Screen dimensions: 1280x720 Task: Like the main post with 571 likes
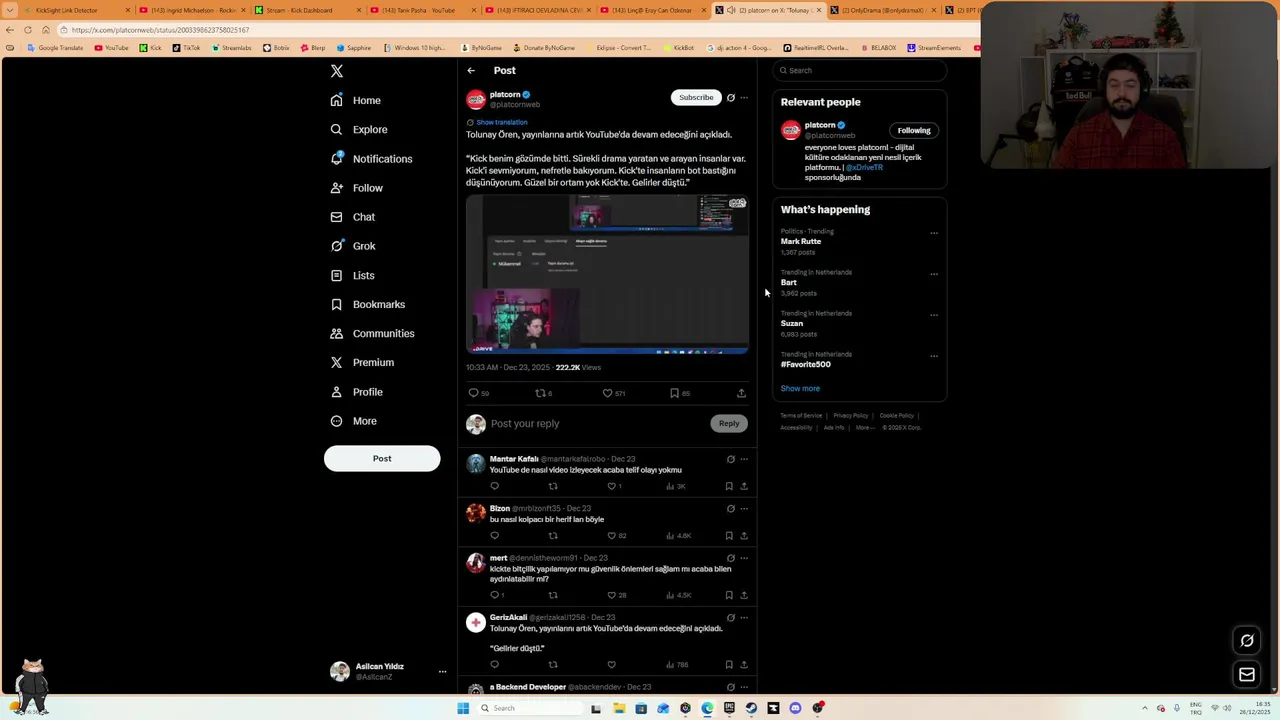click(x=607, y=393)
